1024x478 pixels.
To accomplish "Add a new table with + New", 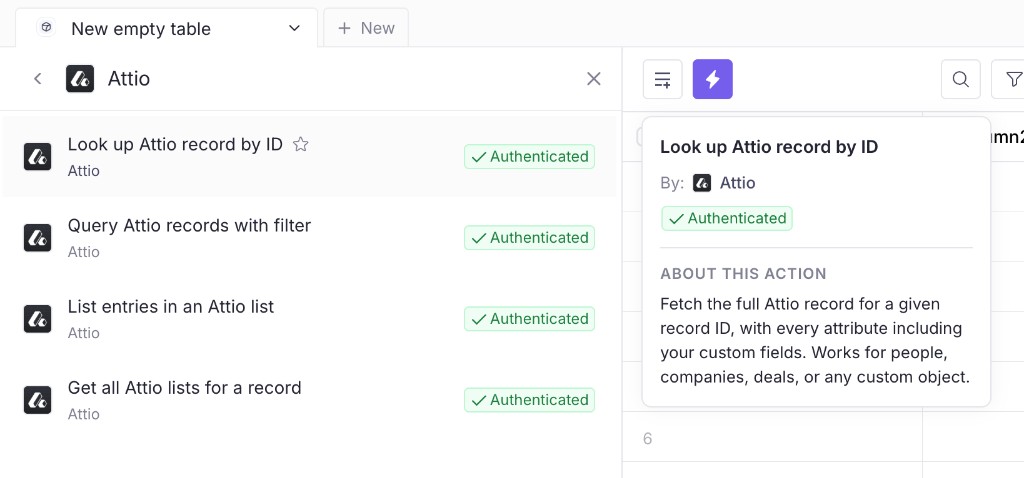I will click(x=366, y=28).
